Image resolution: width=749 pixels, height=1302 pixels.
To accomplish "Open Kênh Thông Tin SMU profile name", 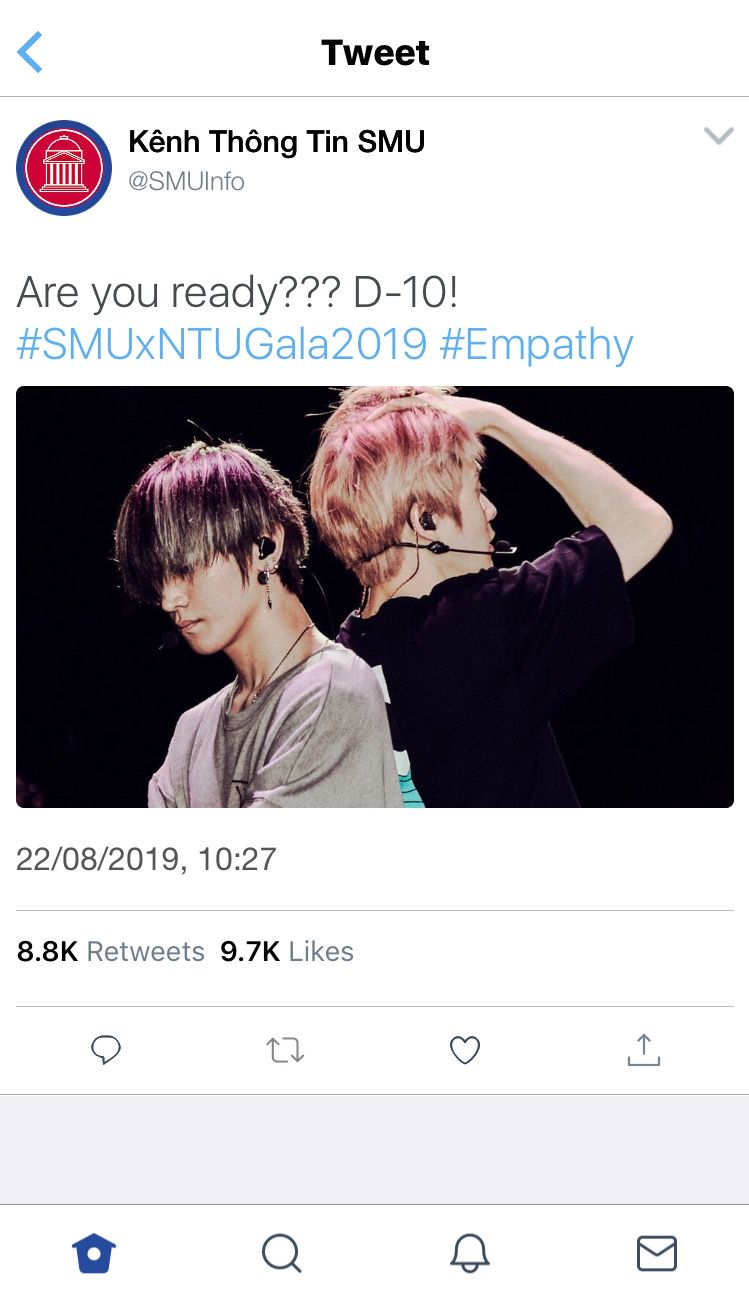I will (277, 142).
